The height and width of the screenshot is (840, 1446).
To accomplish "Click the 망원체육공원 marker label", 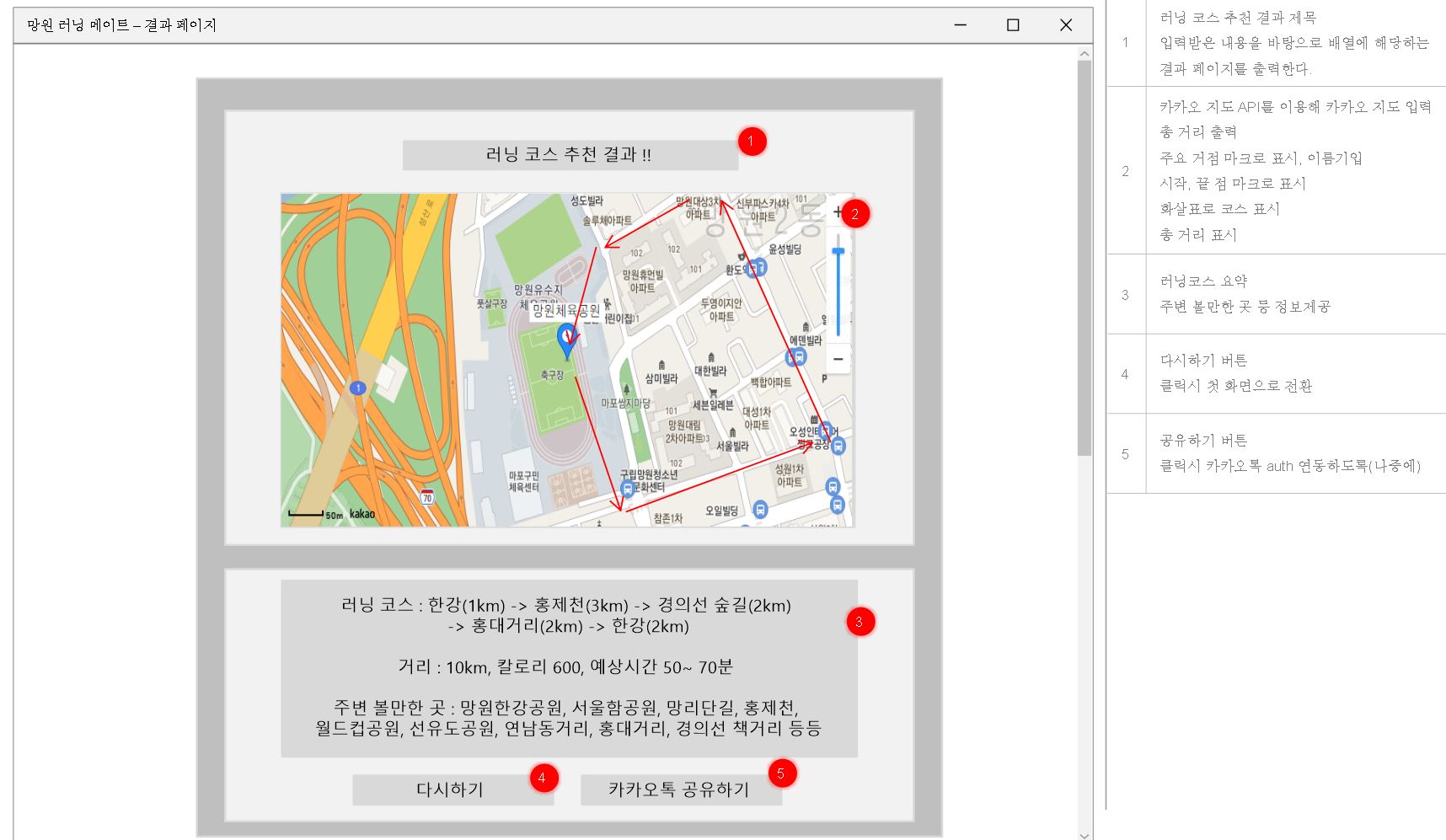I will point(566,310).
